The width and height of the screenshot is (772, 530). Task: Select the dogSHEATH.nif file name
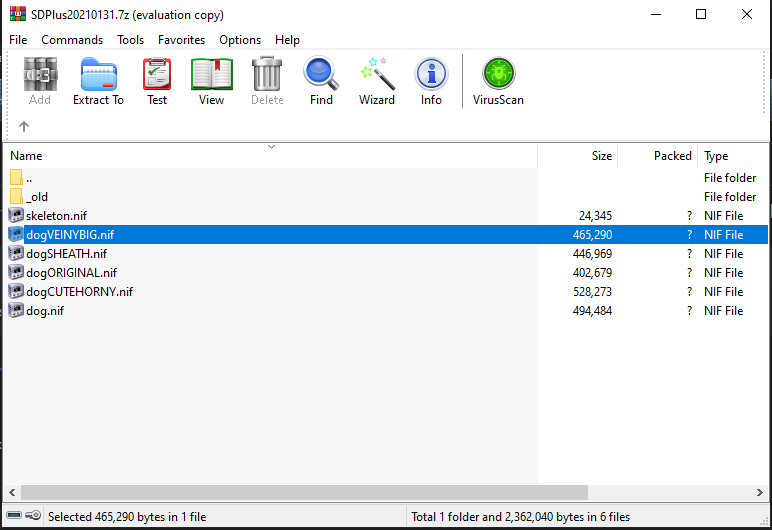[x=66, y=254]
